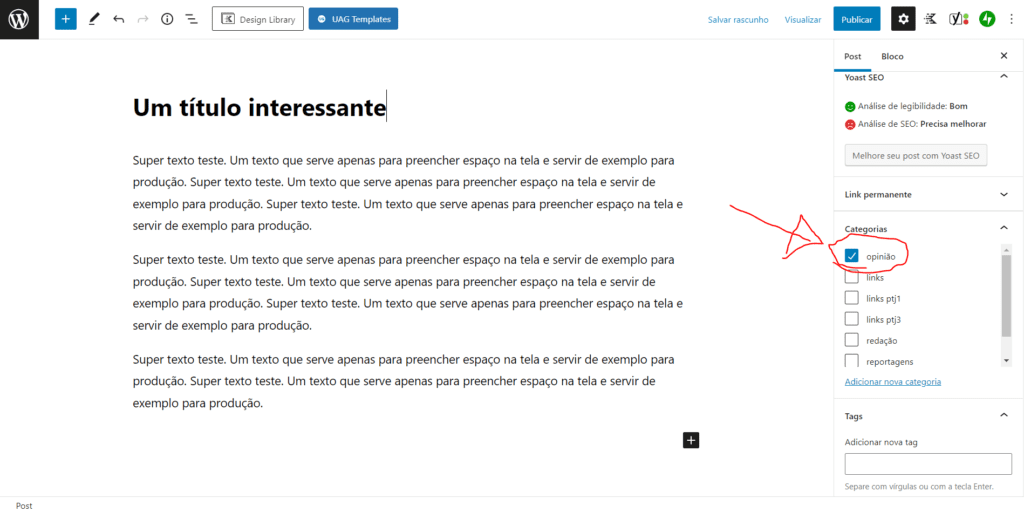Click the WordPress logo icon
Image resolution: width=1024 pixels, height=512 pixels.
[19, 19]
